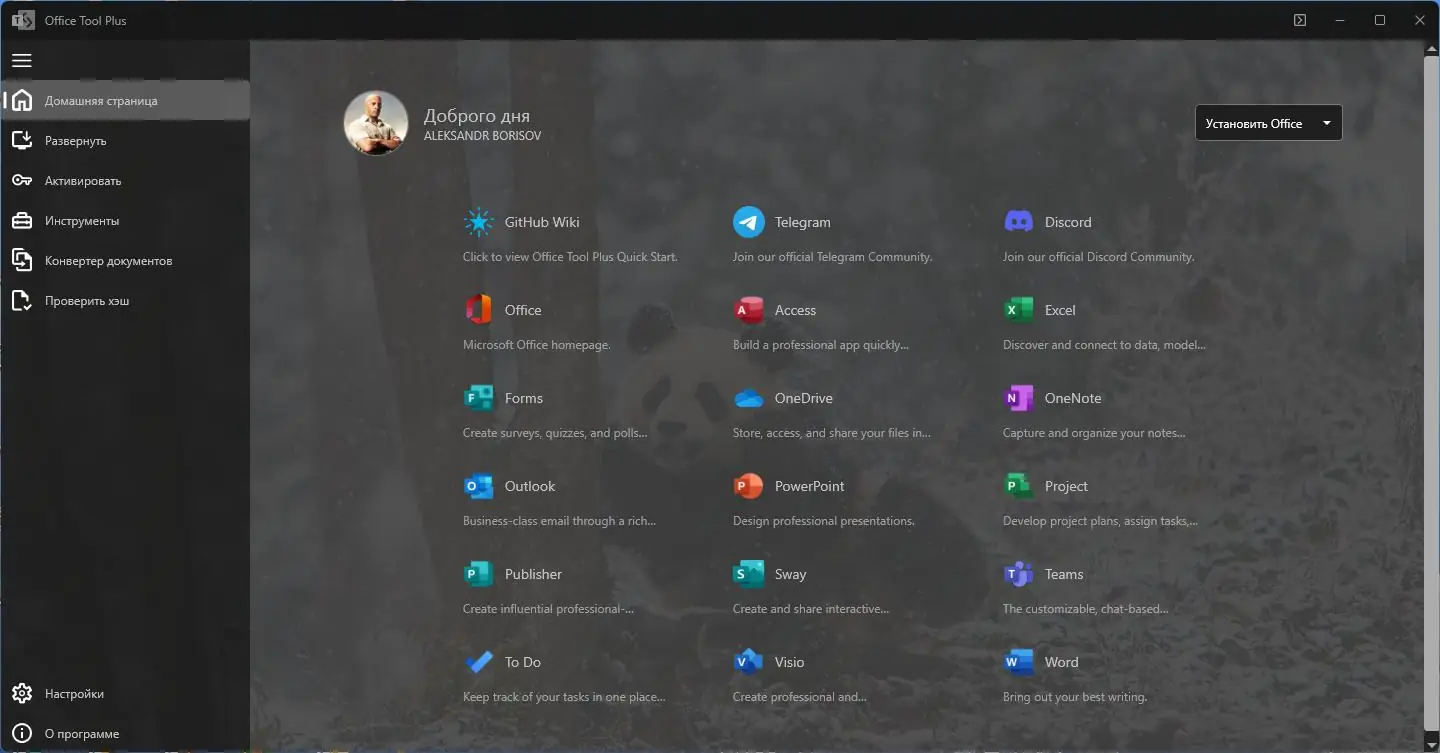Open the Развернуть section

point(125,140)
